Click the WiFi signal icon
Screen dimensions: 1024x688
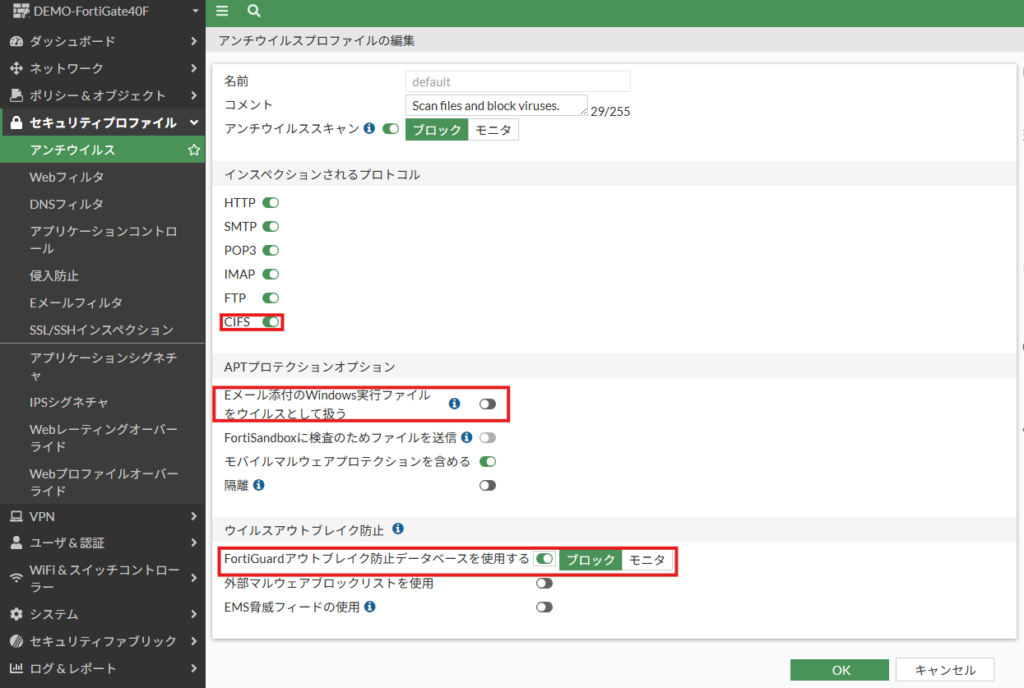[x=16, y=578]
